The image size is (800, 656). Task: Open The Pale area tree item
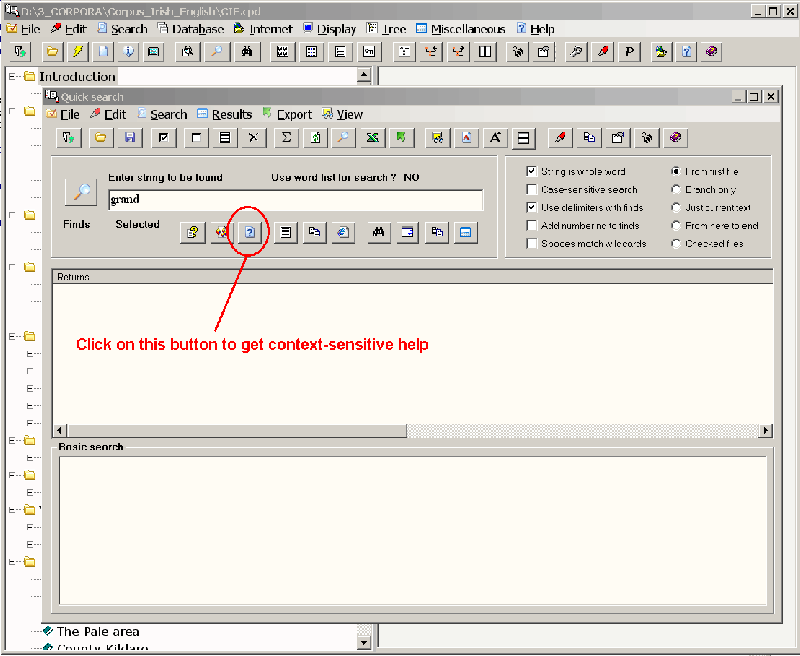coord(97,631)
